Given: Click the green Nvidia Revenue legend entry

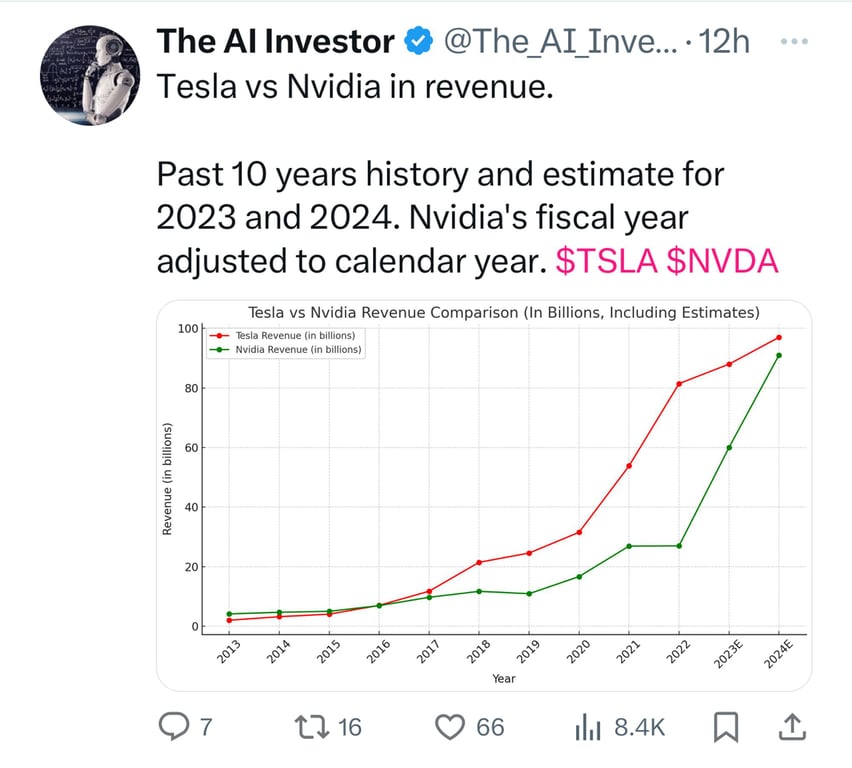Looking at the screenshot, I should 297,350.
